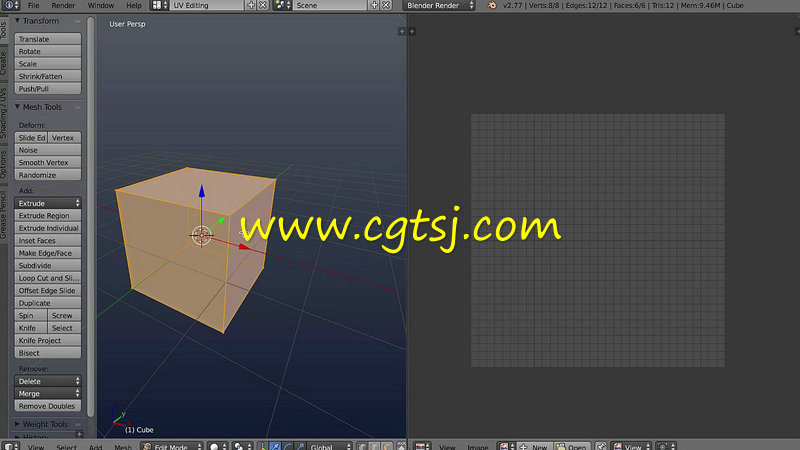Add a new screen layout with plus icon
The height and width of the screenshot is (450, 800).
coord(251,5)
